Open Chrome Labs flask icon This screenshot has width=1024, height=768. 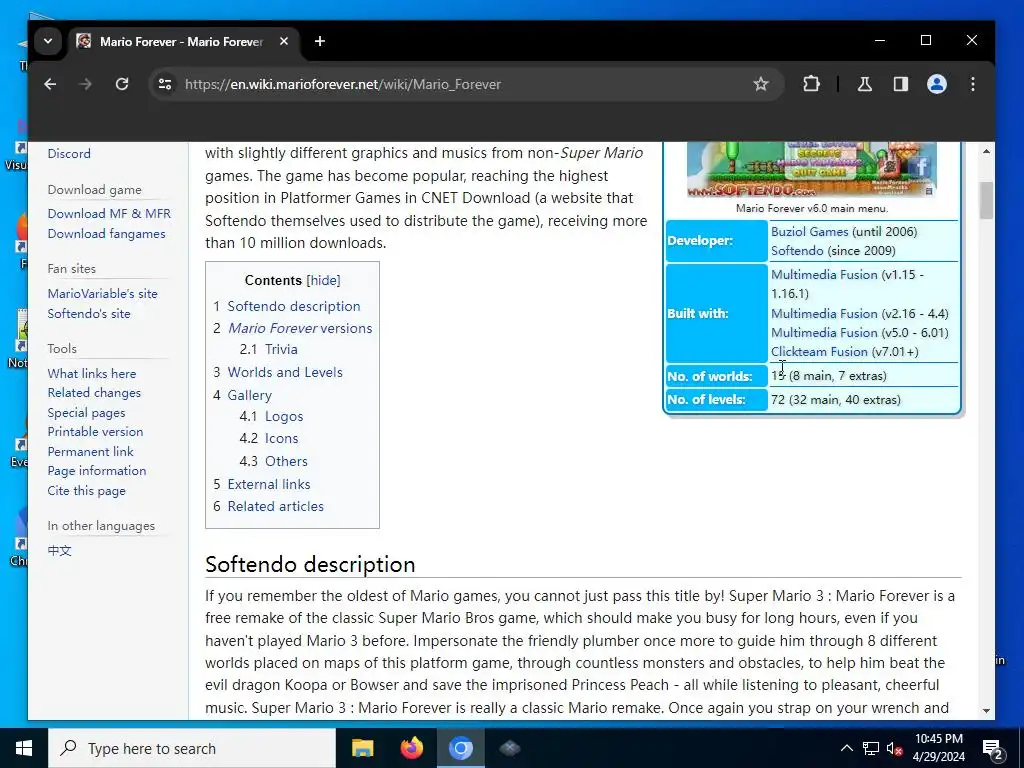tap(865, 84)
